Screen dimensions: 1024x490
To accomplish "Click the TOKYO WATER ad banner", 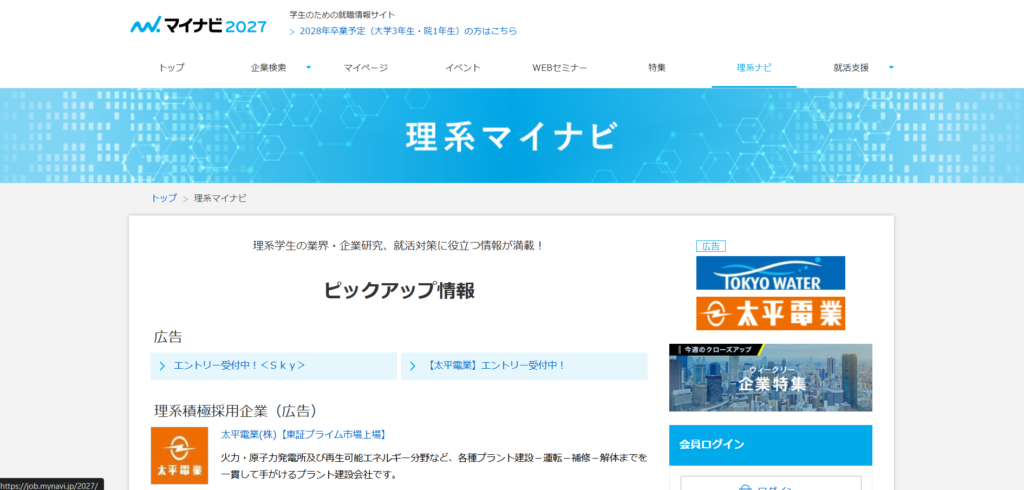I will click(770, 273).
